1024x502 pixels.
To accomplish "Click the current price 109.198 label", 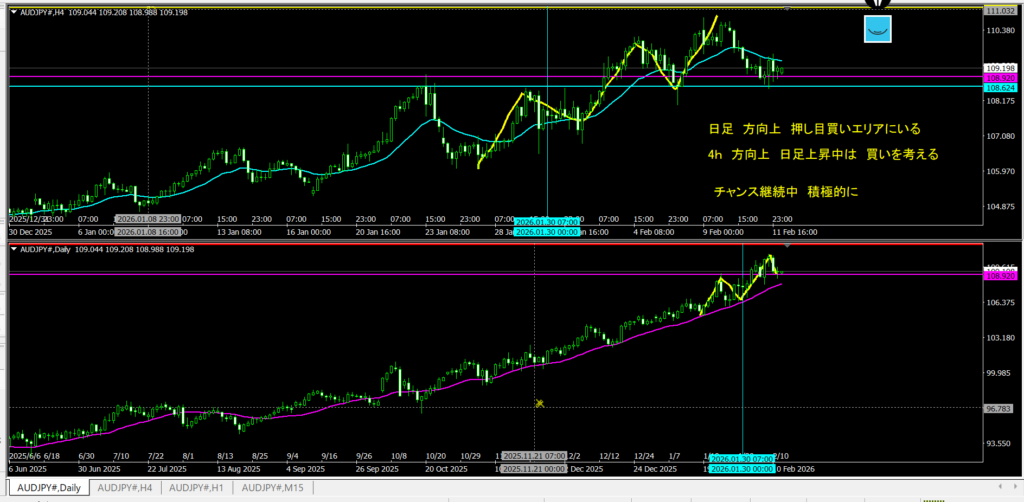I will point(1001,67).
